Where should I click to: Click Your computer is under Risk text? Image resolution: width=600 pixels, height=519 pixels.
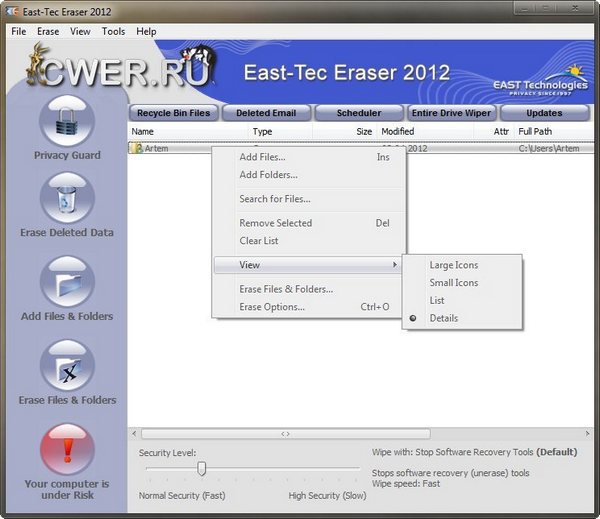(x=67, y=489)
